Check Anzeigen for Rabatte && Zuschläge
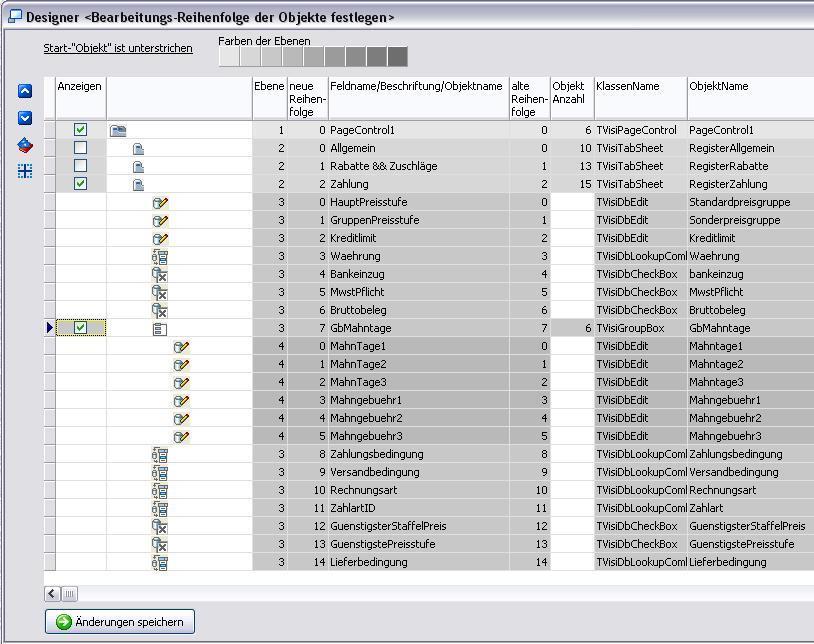The height and width of the screenshot is (644, 814). pos(81,166)
